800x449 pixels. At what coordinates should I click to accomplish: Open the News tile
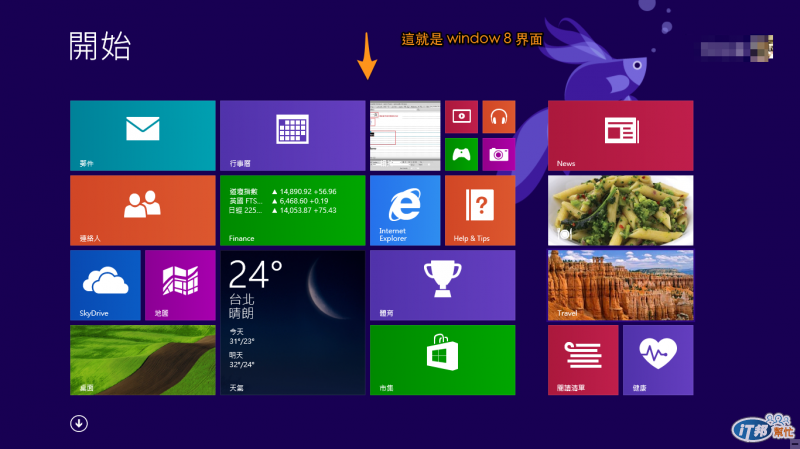click(620, 136)
